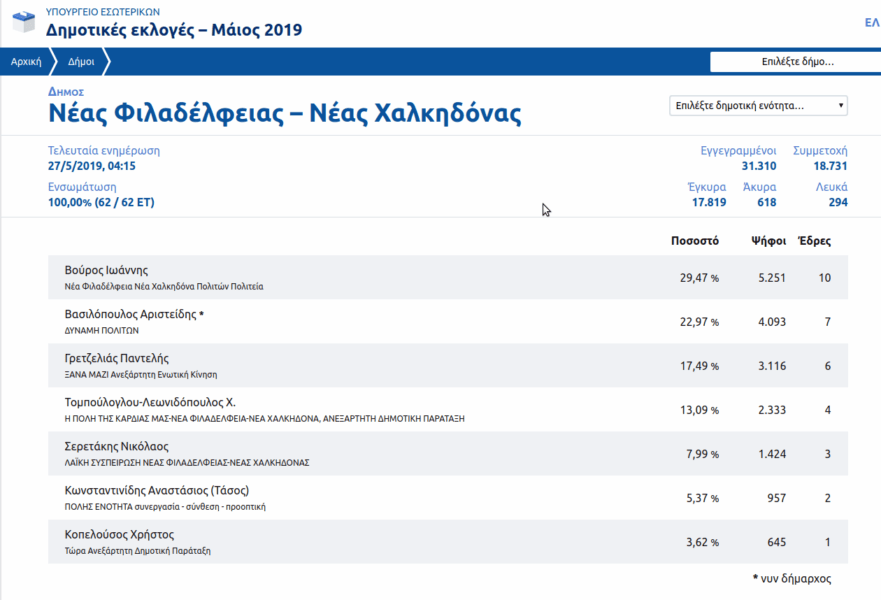Click the Νέας Φιλαδέλφειας – Νέας Χαλκηδόνας heading
This screenshot has height=600, width=881.
285,113
